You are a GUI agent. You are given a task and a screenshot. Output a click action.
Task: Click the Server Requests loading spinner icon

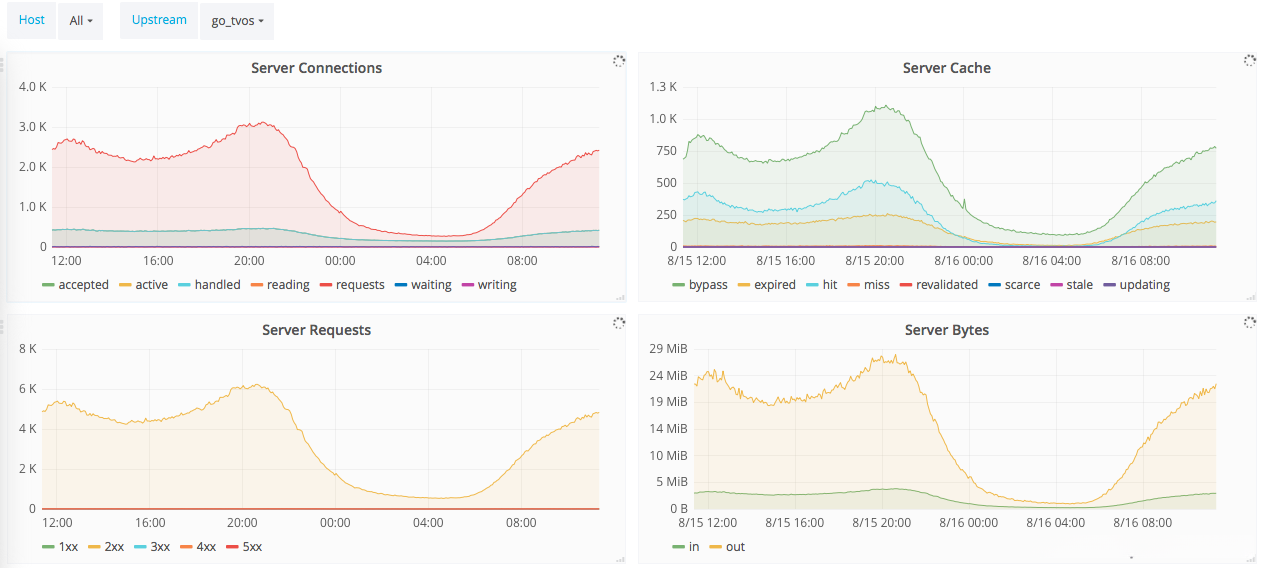[619, 323]
